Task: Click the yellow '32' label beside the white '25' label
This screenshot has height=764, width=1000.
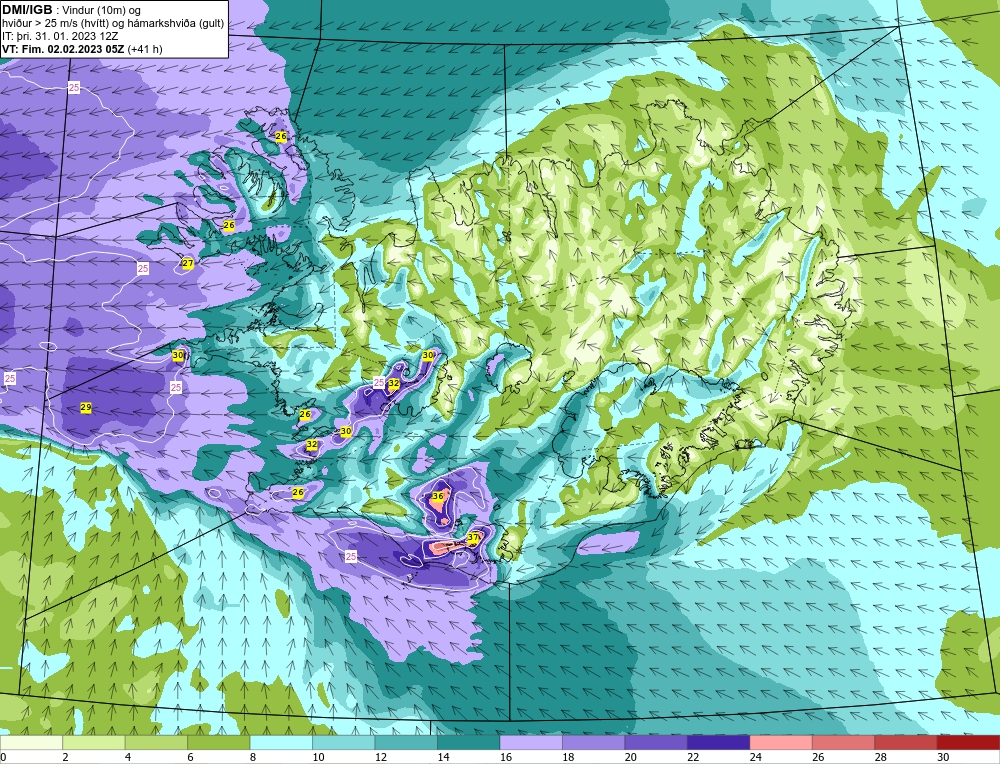Action: tap(393, 383)
